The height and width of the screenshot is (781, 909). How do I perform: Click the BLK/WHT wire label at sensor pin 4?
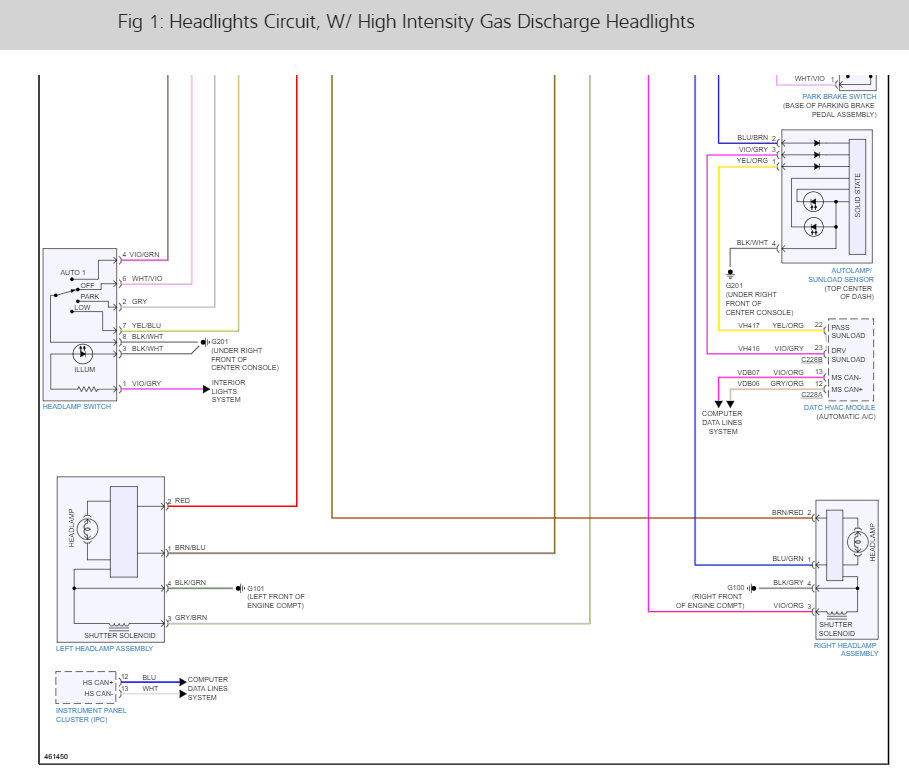[x=752, y=242]
